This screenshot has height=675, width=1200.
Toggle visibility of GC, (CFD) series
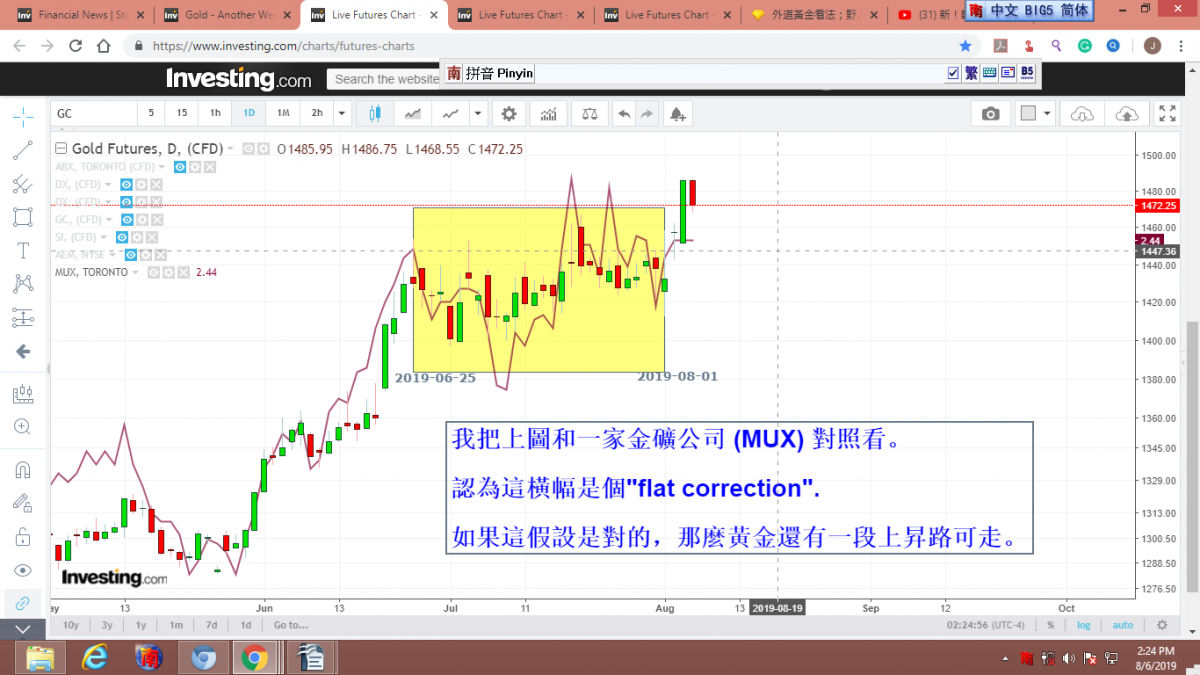coord(125,219)
